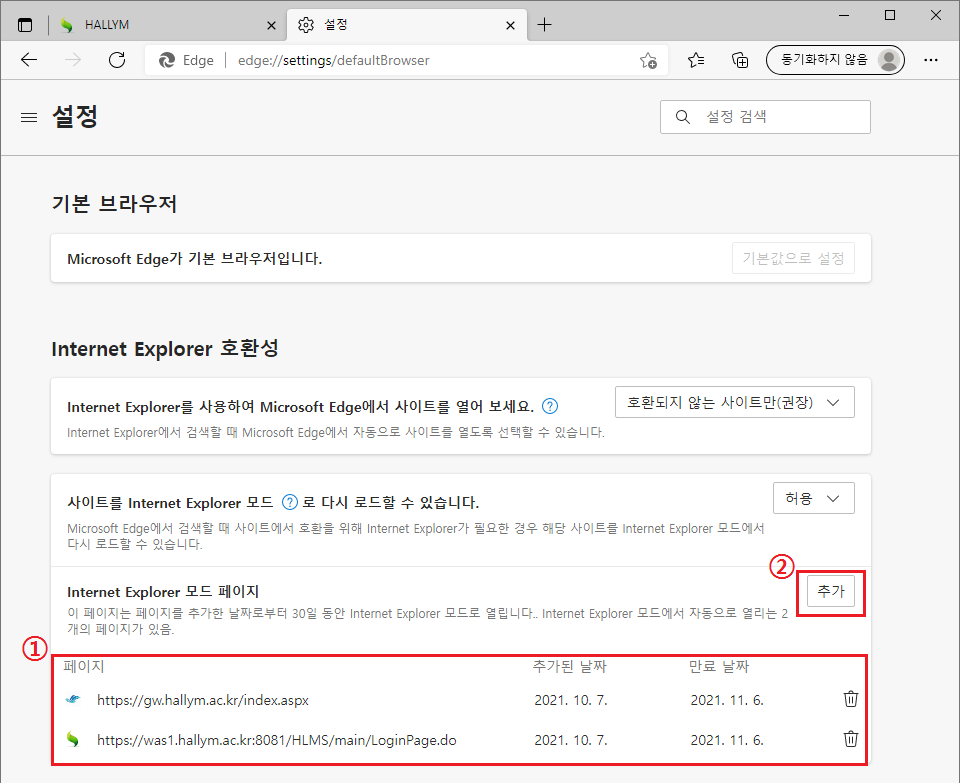Add this page to favorites star icon
The width and height of the screenshot is (960, 783).
[648, 60]
